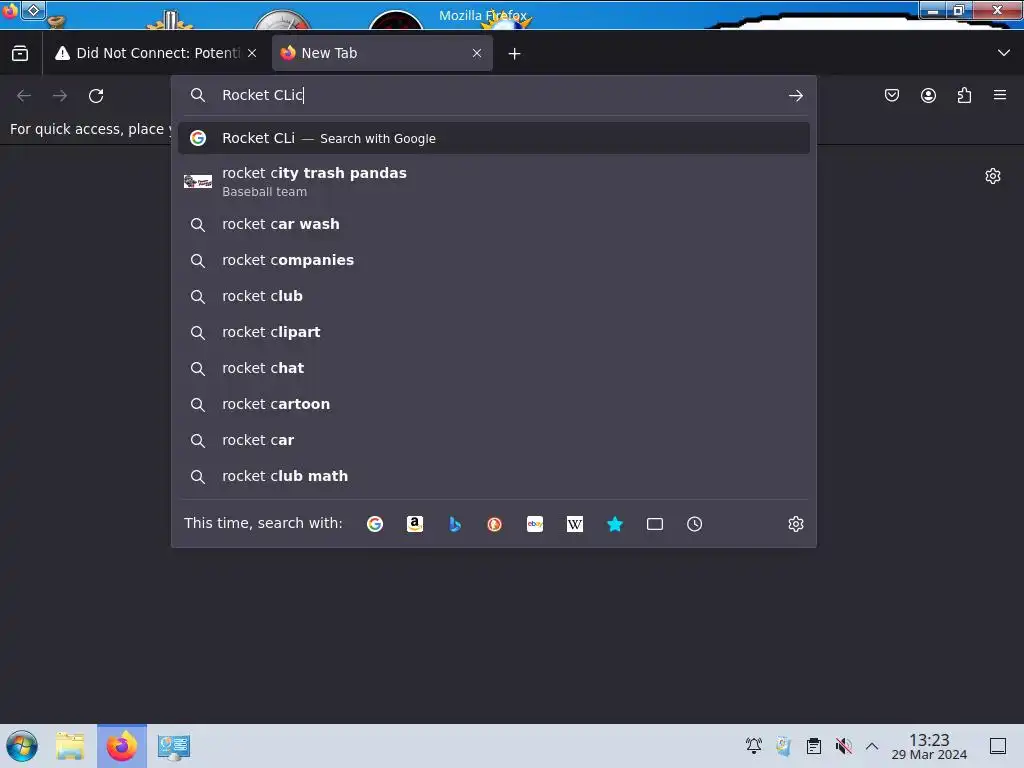Viewport: 1024px width, 768px height.
Task: Choose rocket clipart suggestion
Action: (494, 332)
